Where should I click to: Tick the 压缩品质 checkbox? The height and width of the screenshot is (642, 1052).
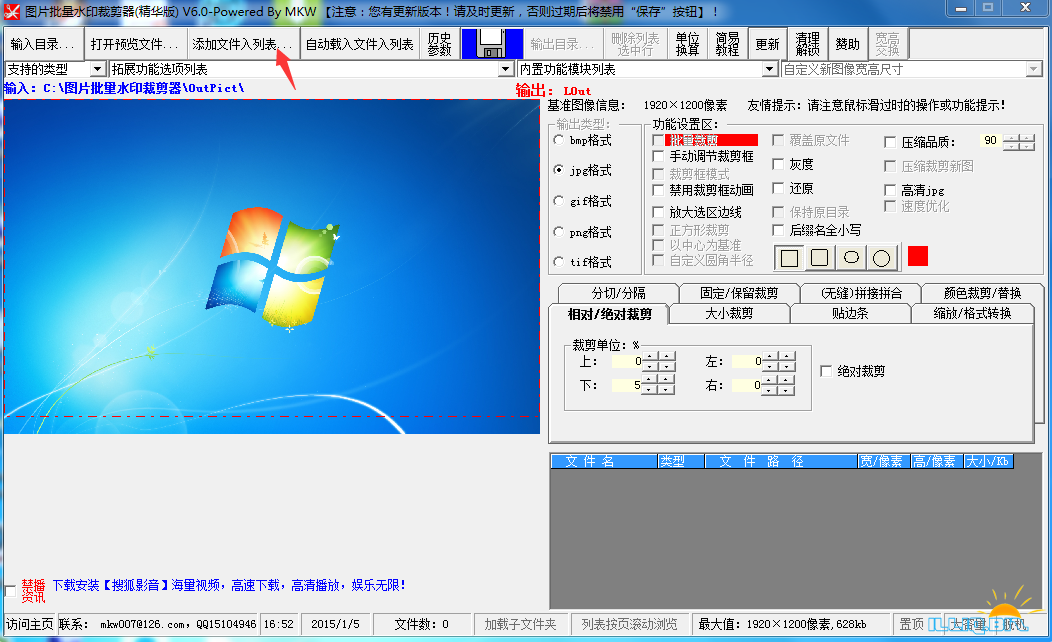click(890, 142)
